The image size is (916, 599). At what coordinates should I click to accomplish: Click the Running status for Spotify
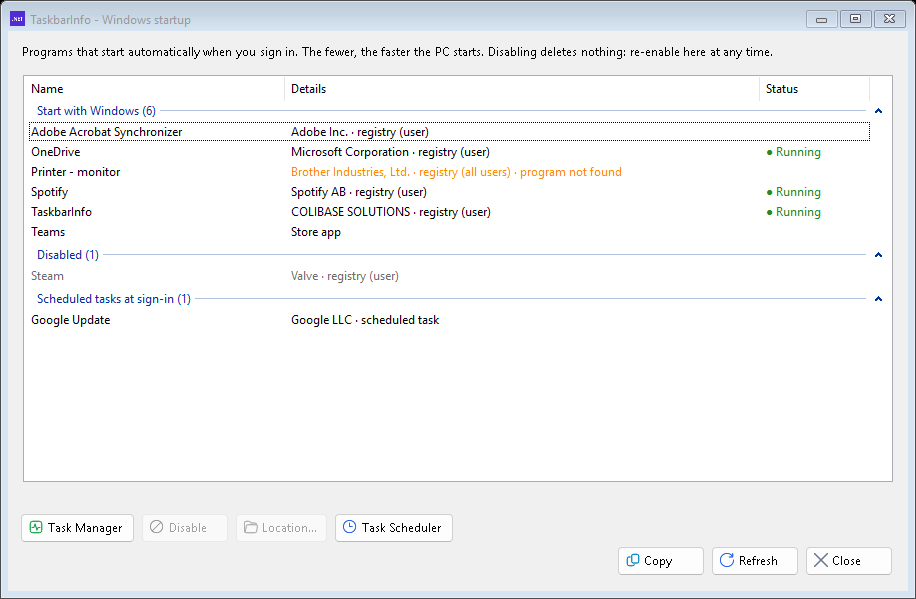[x=793, y=192]
